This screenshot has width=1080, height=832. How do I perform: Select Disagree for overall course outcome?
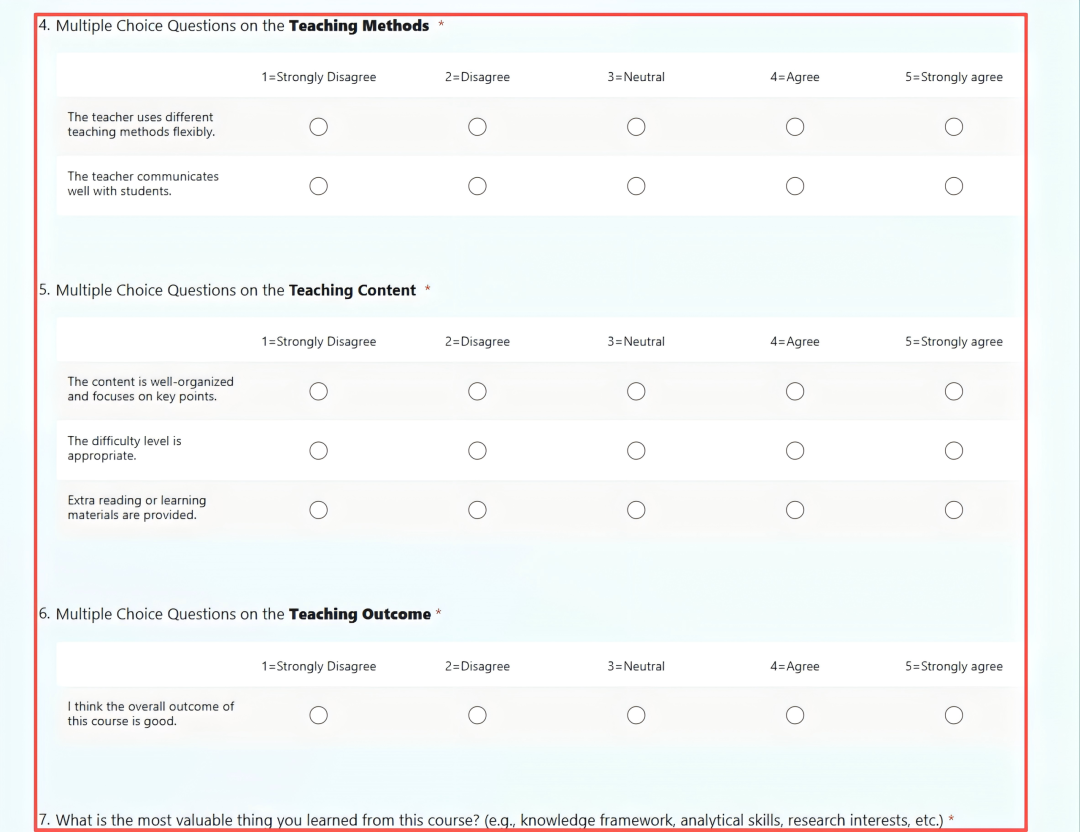(477, 715)
